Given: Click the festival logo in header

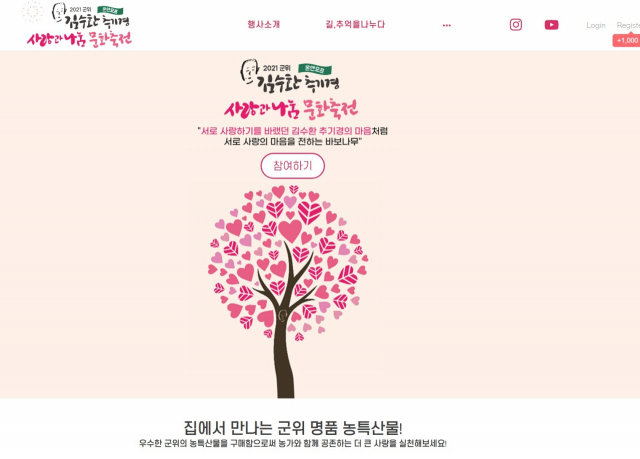Looking at the screenshot, I should [79, 25].
